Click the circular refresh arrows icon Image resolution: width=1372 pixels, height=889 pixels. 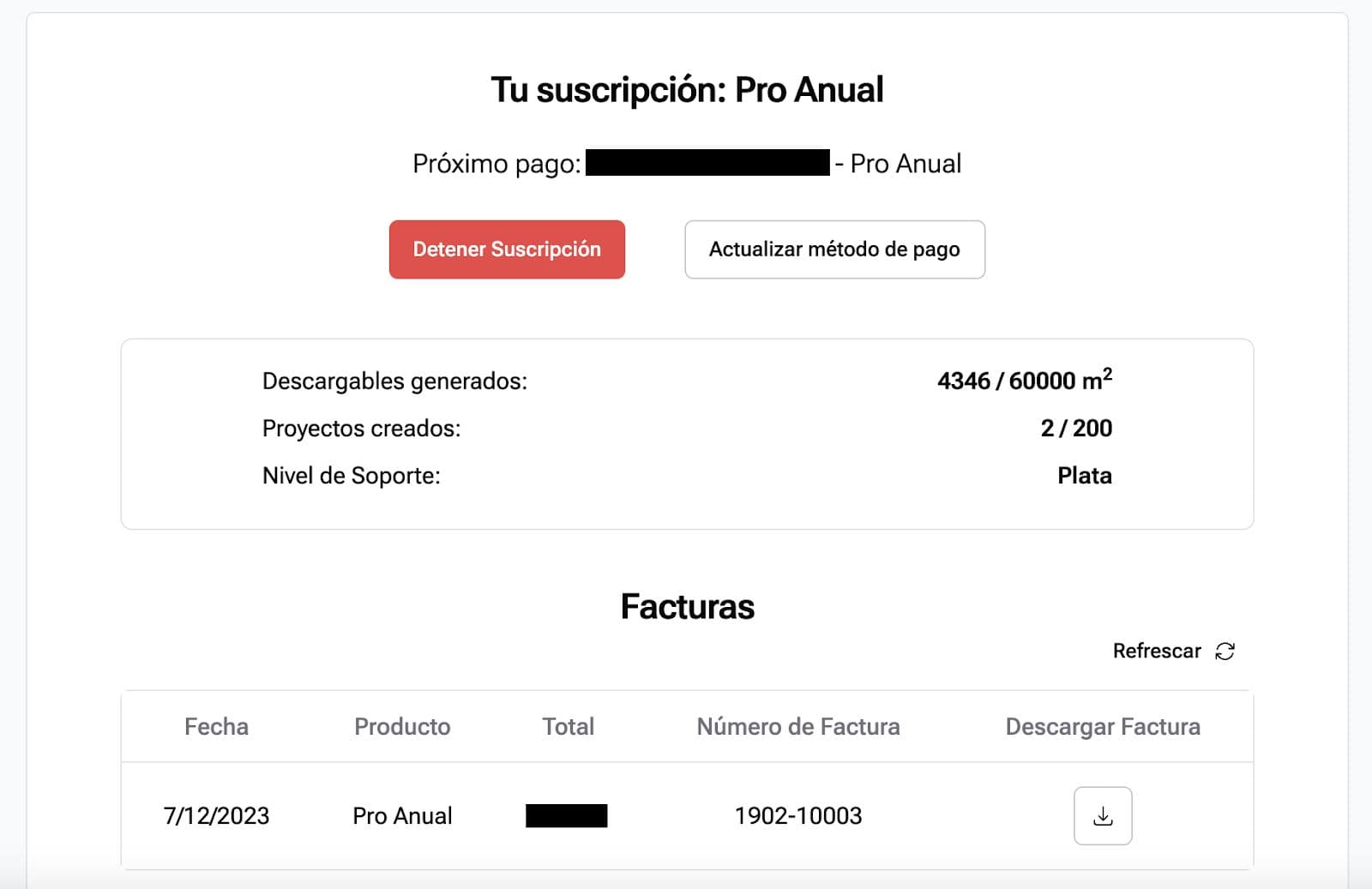[1225, 652]
